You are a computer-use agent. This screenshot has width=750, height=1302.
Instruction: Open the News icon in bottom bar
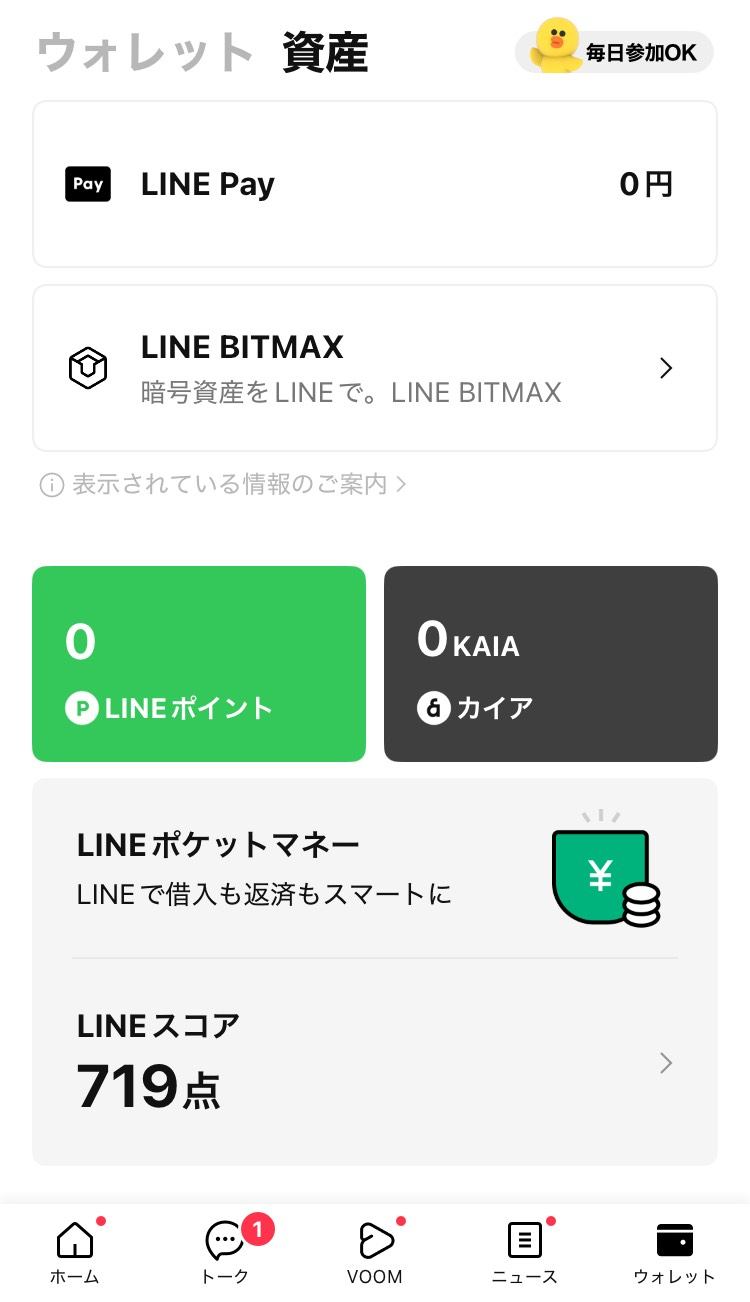[x=524, y=1241]
